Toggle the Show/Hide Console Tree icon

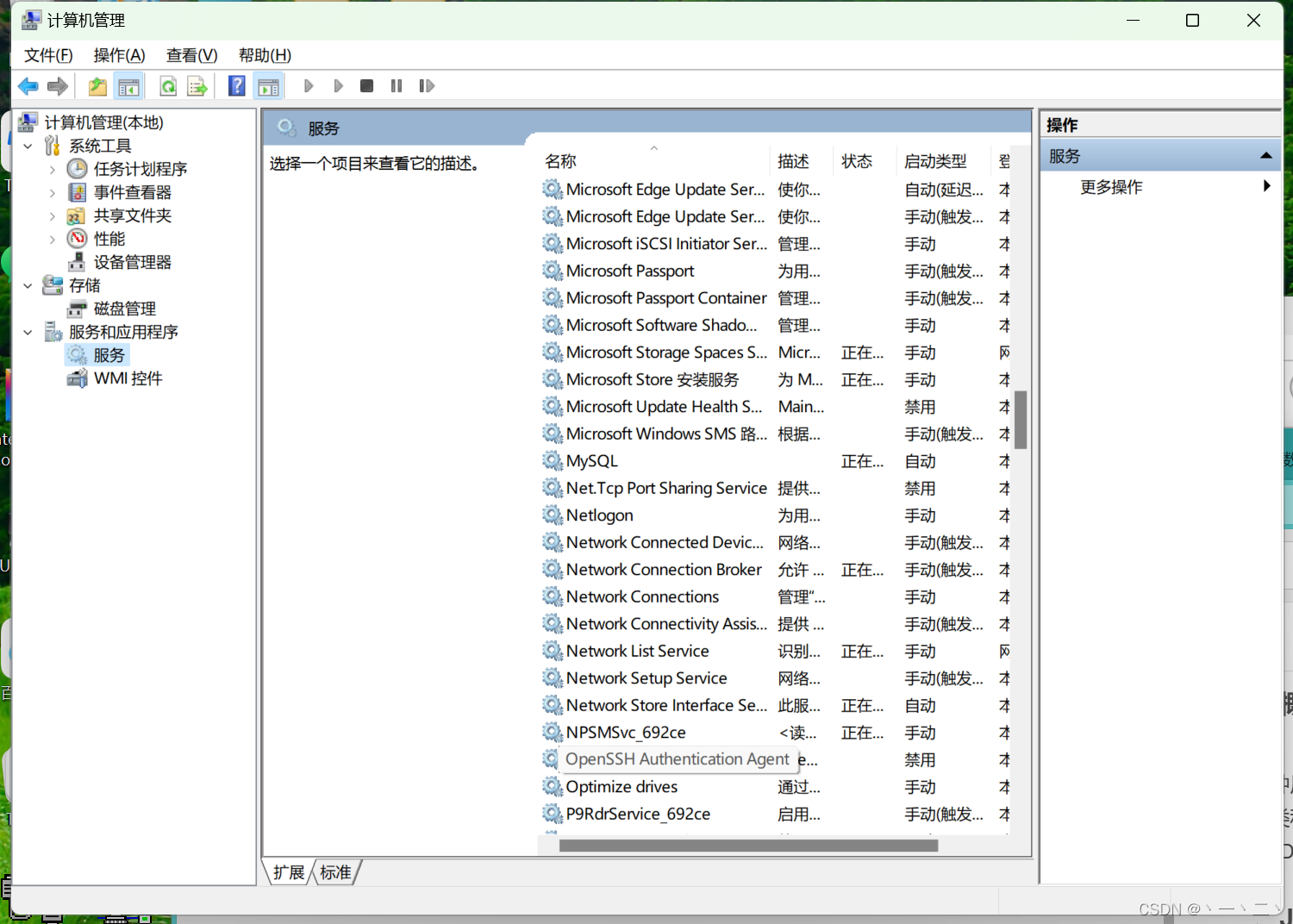[128, 86]
